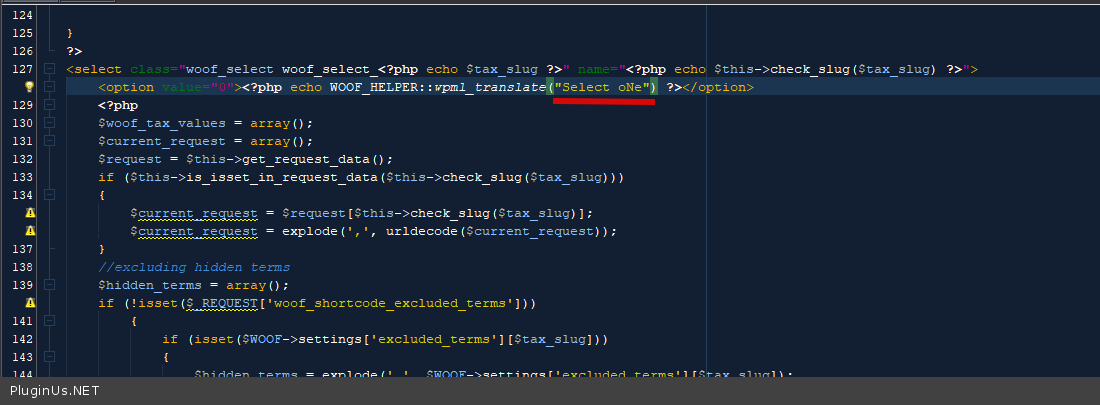The height and width of the screenshot is (405, 1100).
Task: Click the <option tag keyword
Action: [x=126, y=87]
